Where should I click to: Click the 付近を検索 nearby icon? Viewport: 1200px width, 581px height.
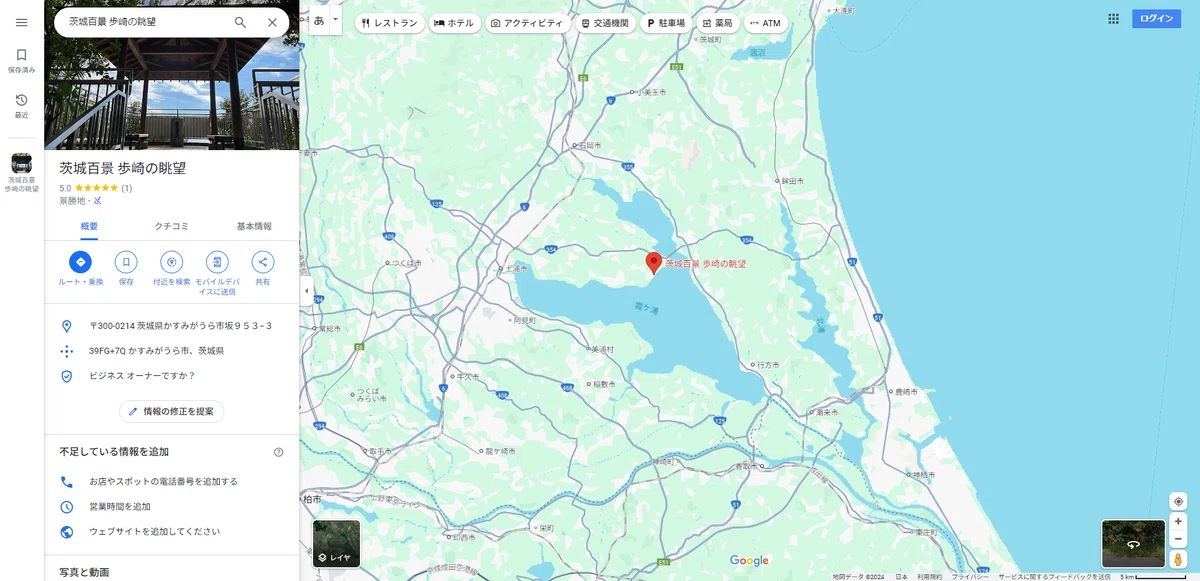click(171, 262)
